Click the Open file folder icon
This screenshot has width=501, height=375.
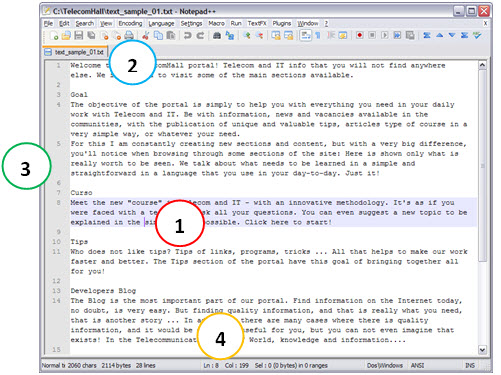pyautogui.click(x=66, y=35)
